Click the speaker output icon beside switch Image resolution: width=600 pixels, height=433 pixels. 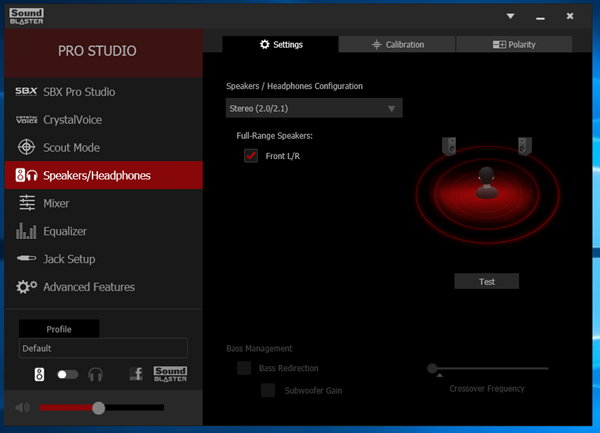click(x=39, y=374)
